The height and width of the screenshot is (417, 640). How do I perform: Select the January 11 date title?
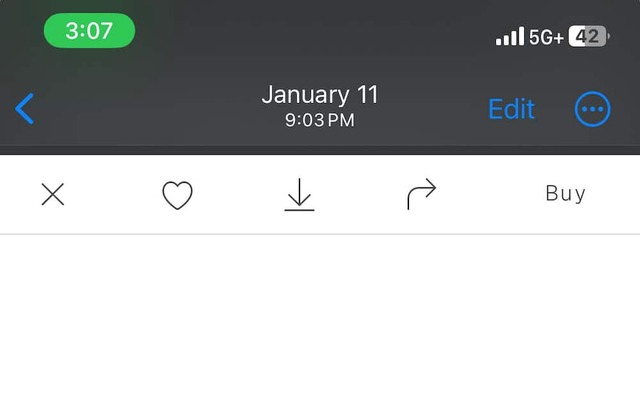[320, 95]
